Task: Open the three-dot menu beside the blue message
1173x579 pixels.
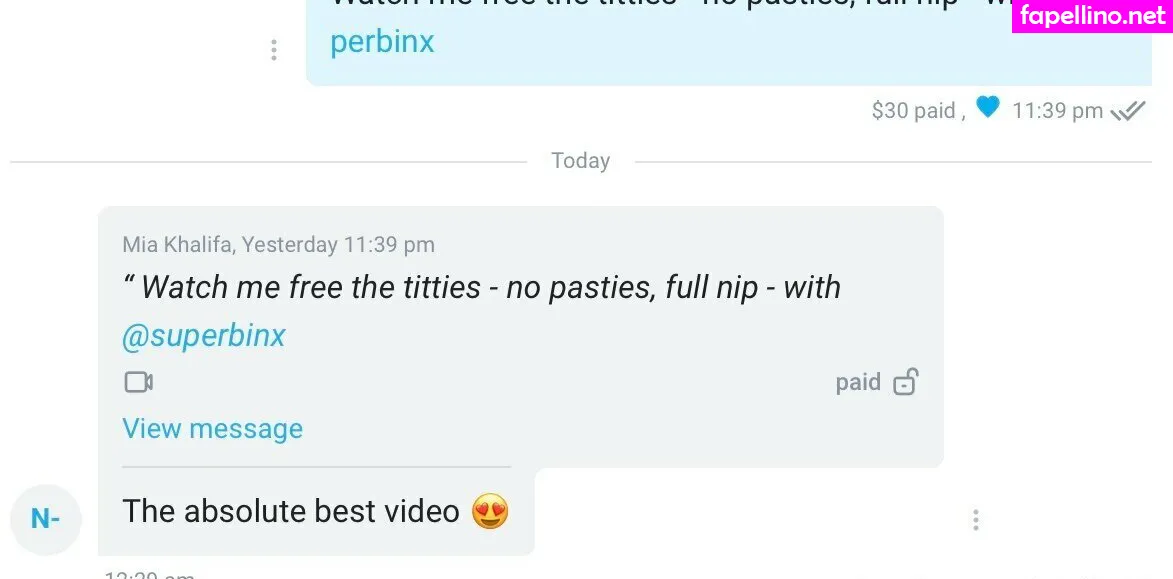Action: click(x=274, y=50)
